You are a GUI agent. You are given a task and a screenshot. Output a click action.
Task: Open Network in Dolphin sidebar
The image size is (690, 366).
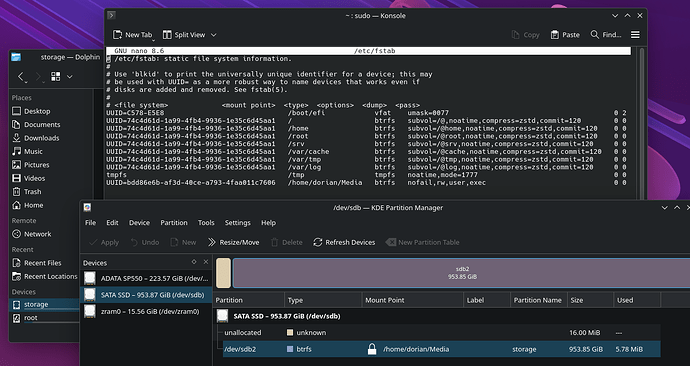tap(32, 234)
